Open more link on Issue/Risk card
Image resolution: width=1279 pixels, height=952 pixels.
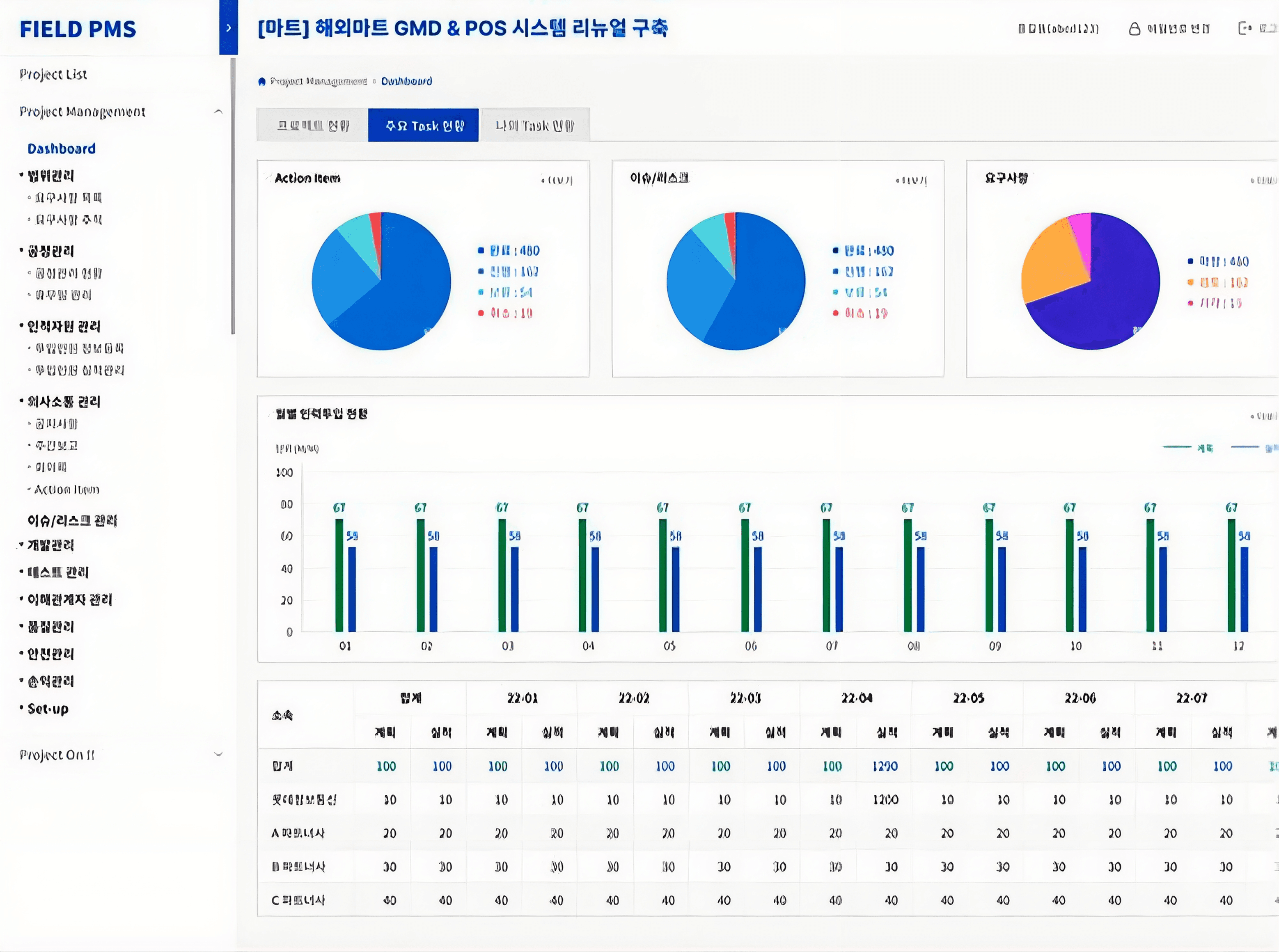point(911,181)
